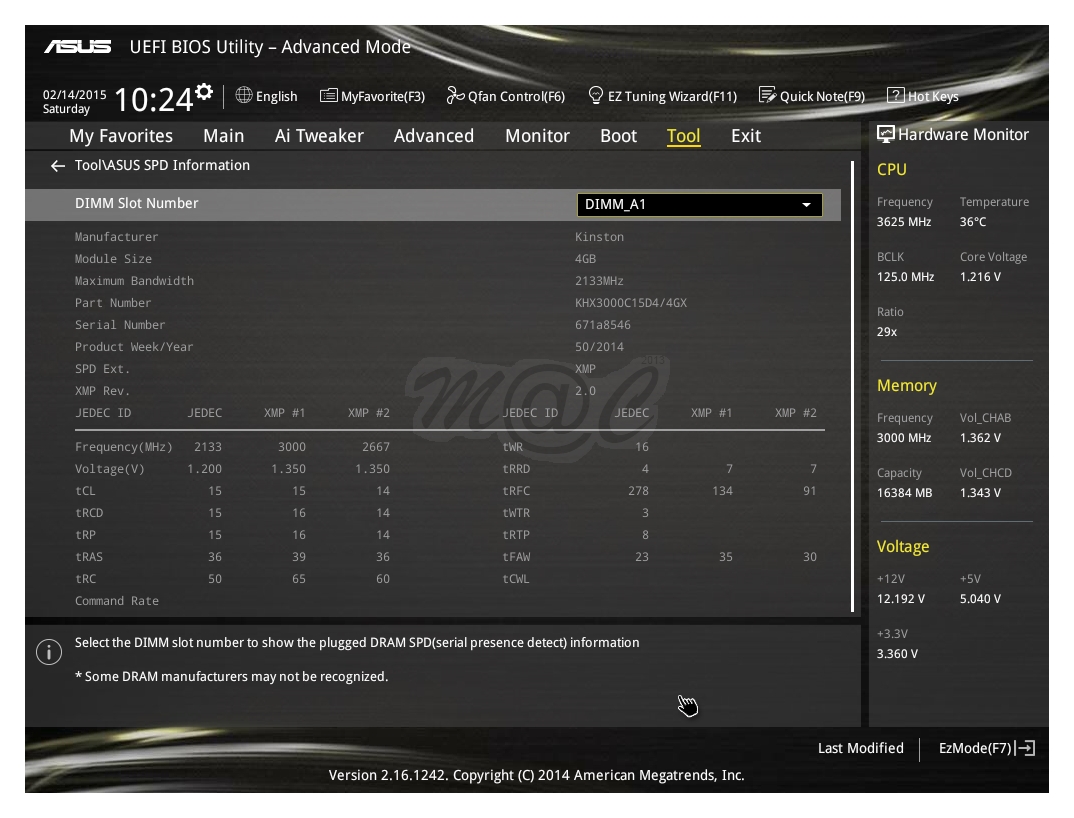Open the My Favorites tab

pyautogui.click(x=121, y=136)
